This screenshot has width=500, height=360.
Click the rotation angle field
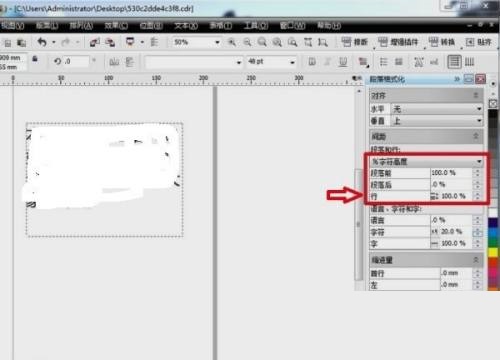click(x=76, y=61)
